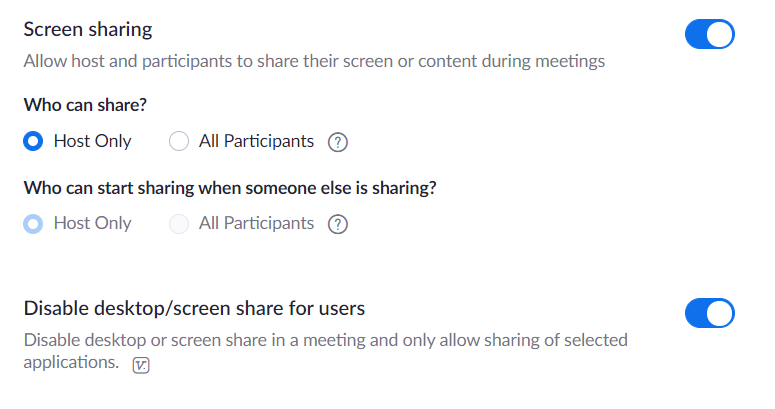Click 'All Participants' label under Who can share
Image resolution: width=775 pixels, height=409 pixels.
[x=256, y=141]
